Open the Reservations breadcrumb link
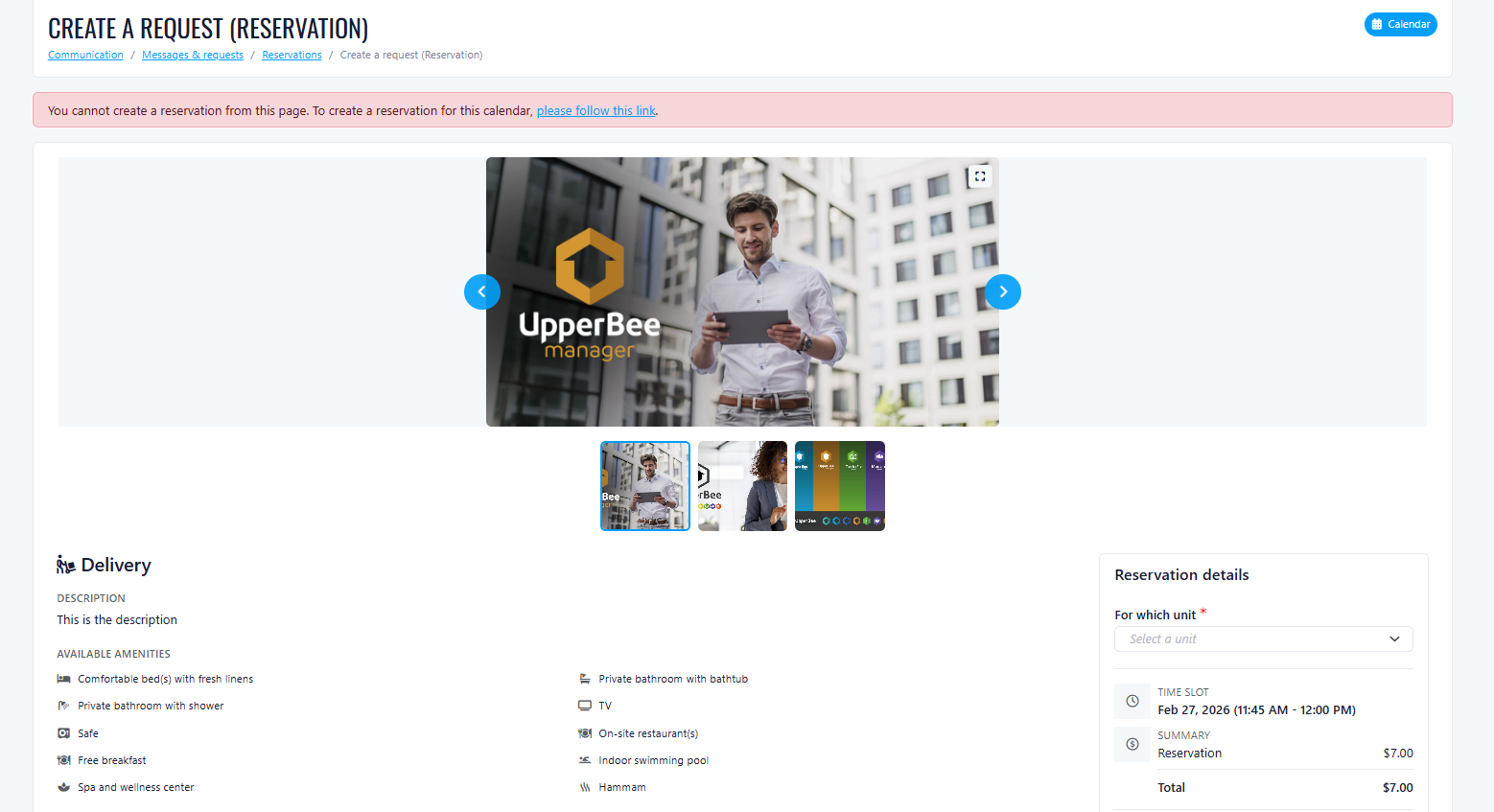1494x812 pixels. [x=292, y=55]
